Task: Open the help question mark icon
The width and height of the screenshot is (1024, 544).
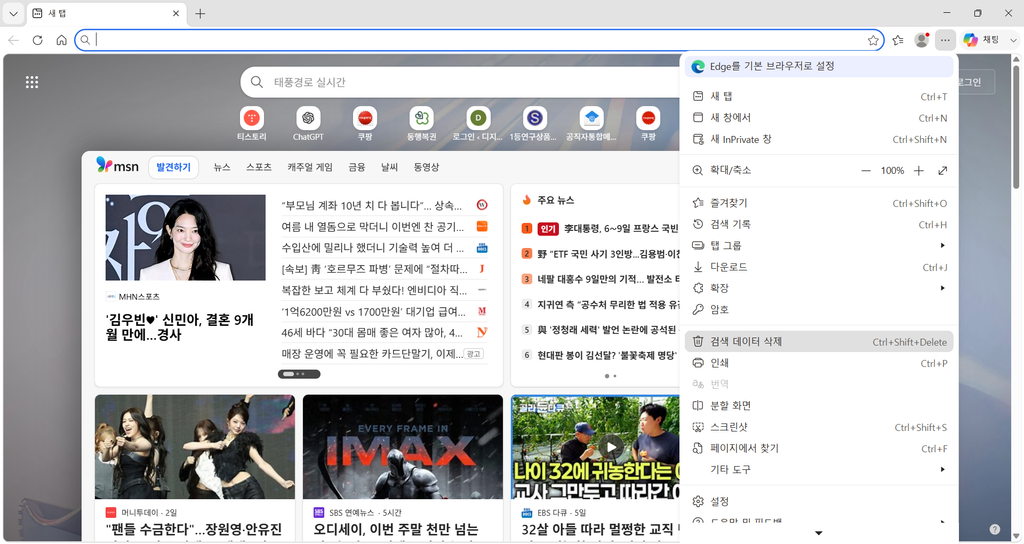Action: [995, 529]
